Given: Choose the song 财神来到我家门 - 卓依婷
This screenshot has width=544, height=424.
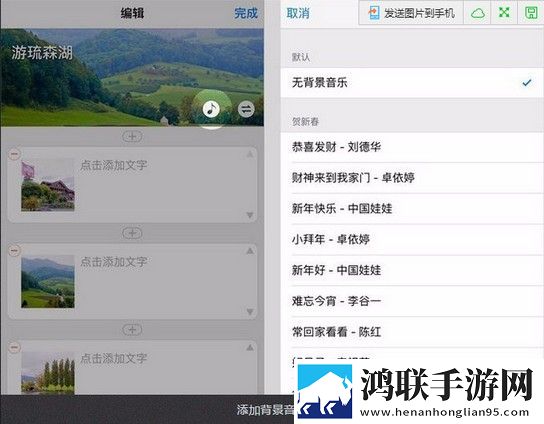Looking at the screenshot, I should 412,178.
